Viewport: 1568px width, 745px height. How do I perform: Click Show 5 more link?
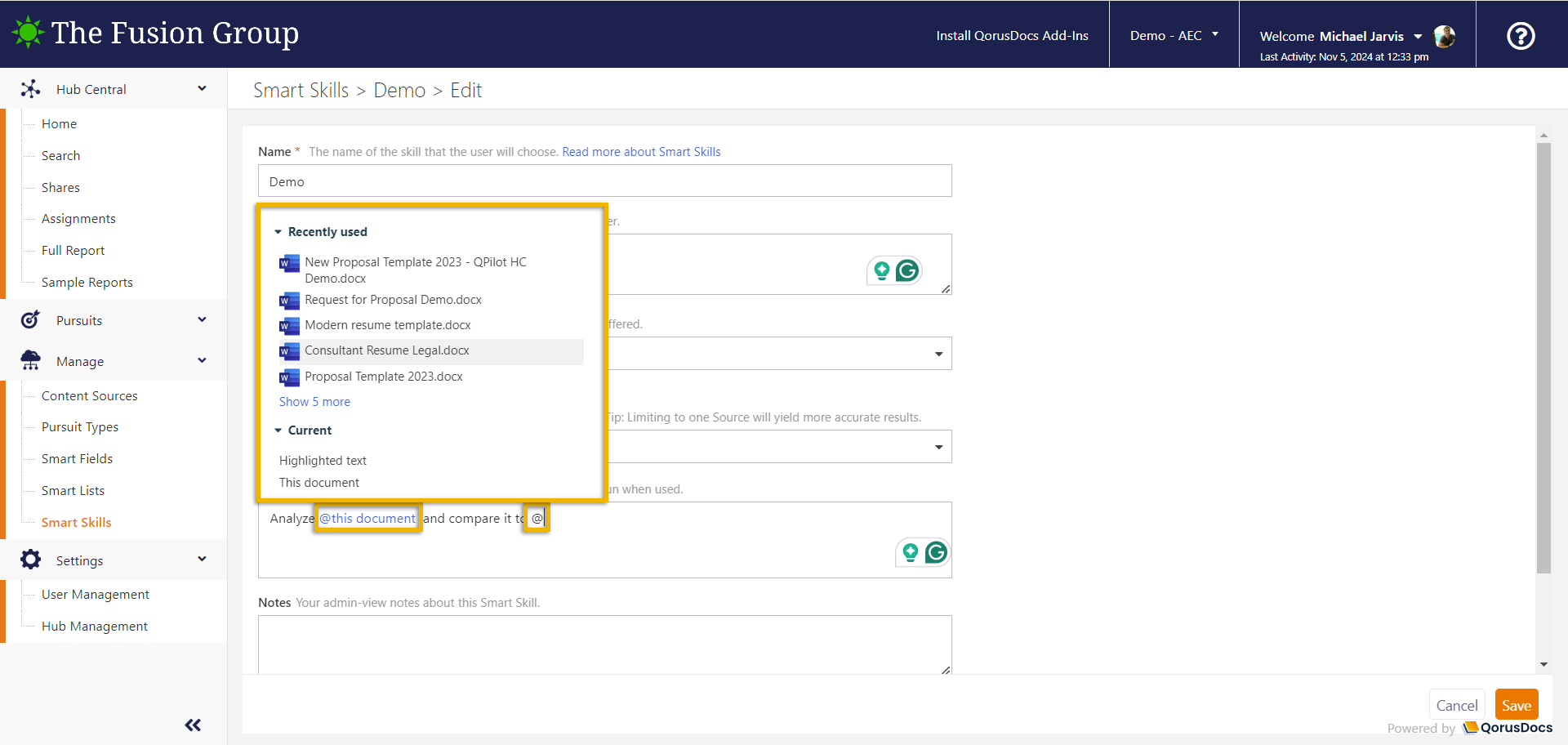(314, 402)
